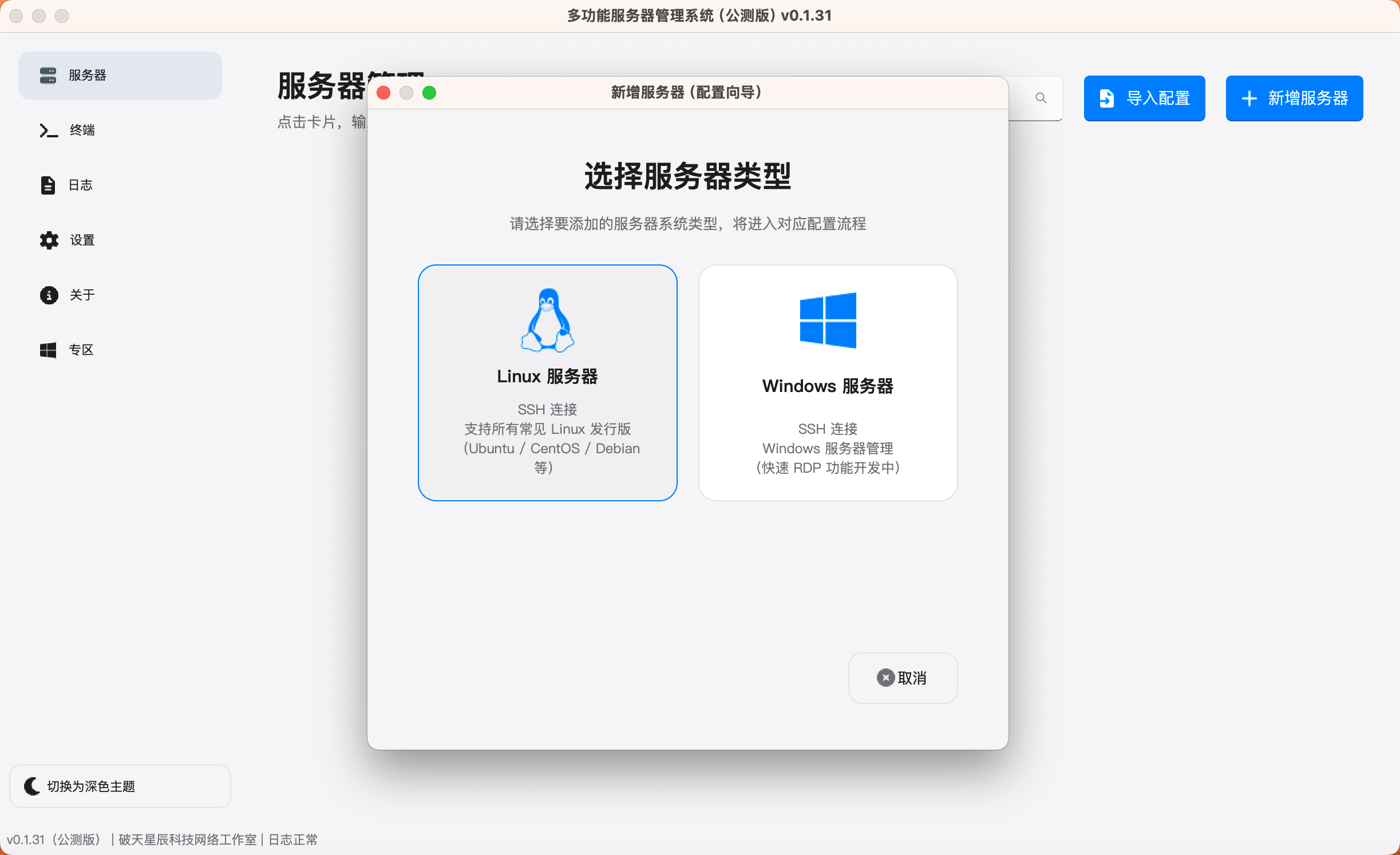Click the moon icon for dark theme

(x=32, y=786)
